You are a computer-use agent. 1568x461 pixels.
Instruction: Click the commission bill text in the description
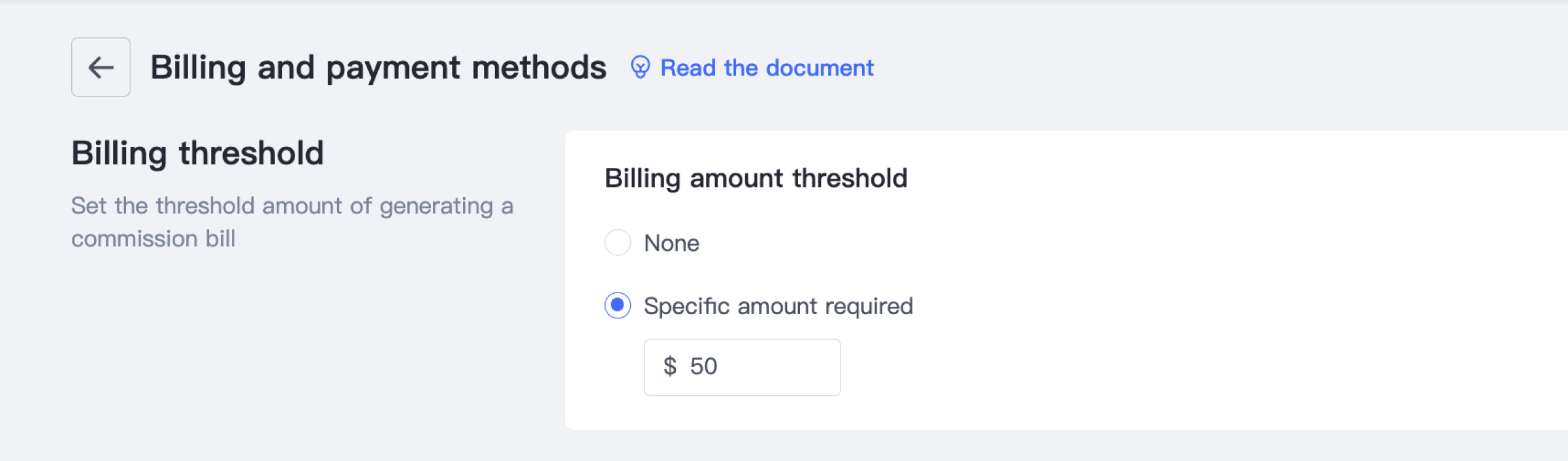[x=153, y=238]
